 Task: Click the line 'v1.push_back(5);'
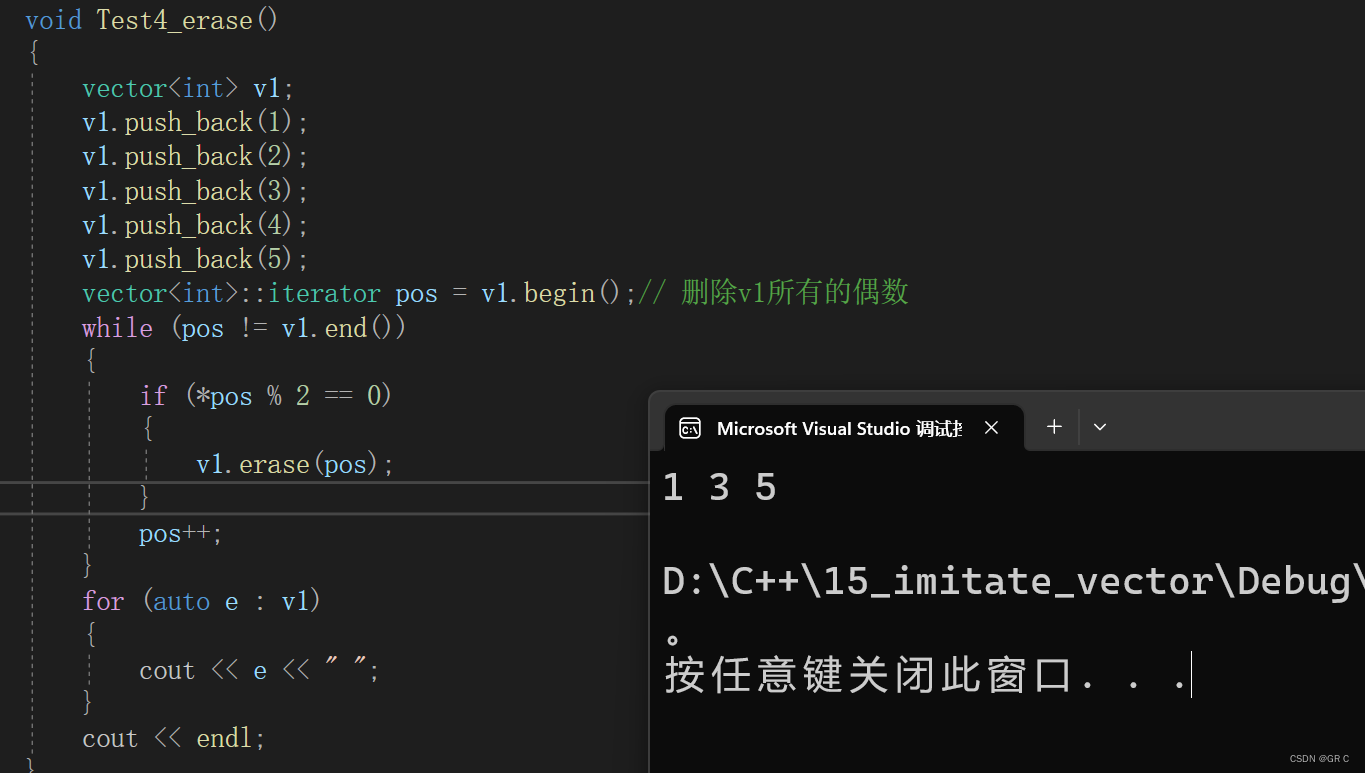point(196,259)
